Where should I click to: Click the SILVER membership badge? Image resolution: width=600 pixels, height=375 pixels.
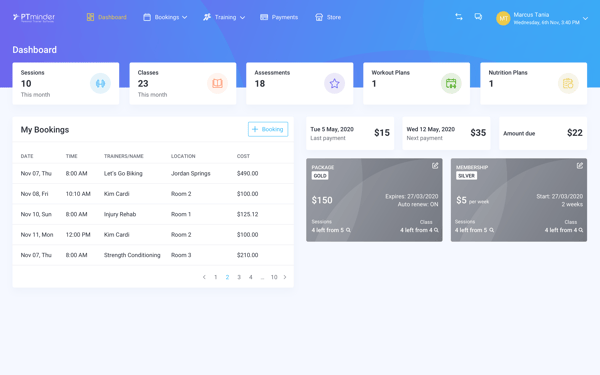pyautogui.click(x=466, y=176)
